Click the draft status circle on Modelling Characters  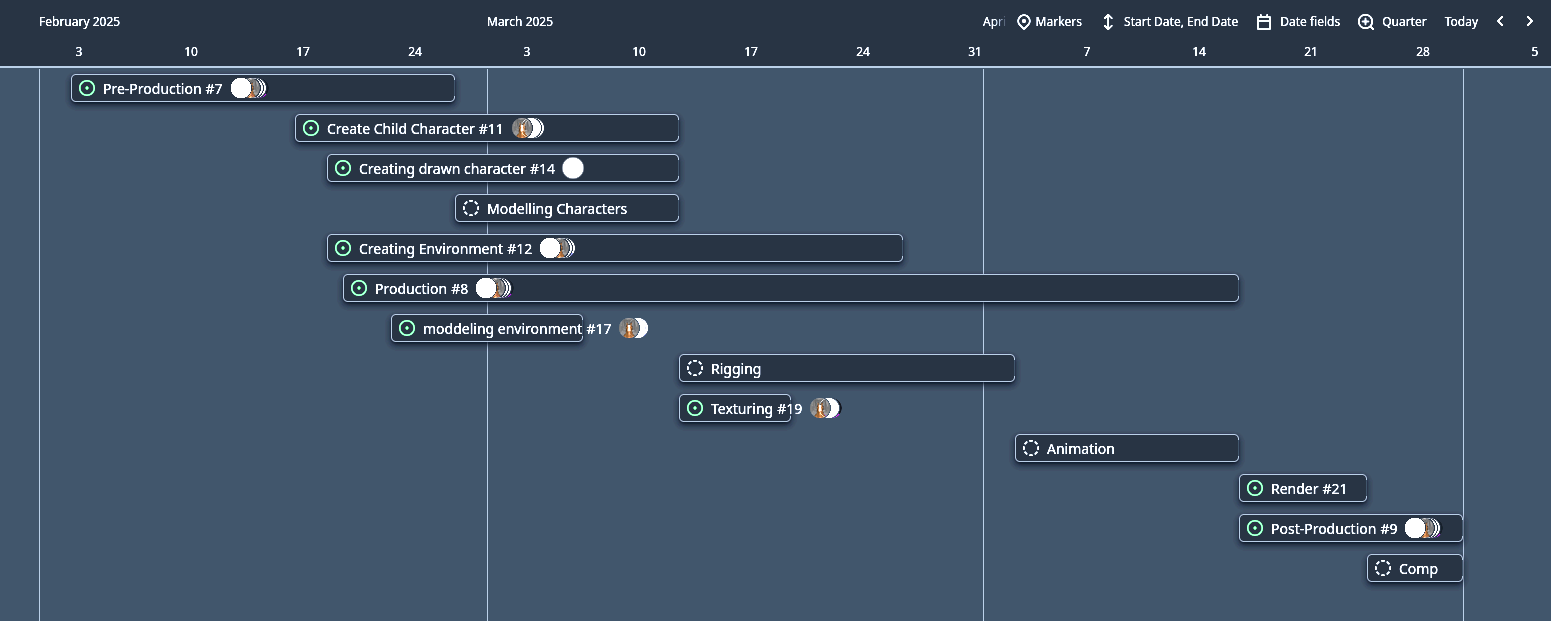[x=471, y=209]
